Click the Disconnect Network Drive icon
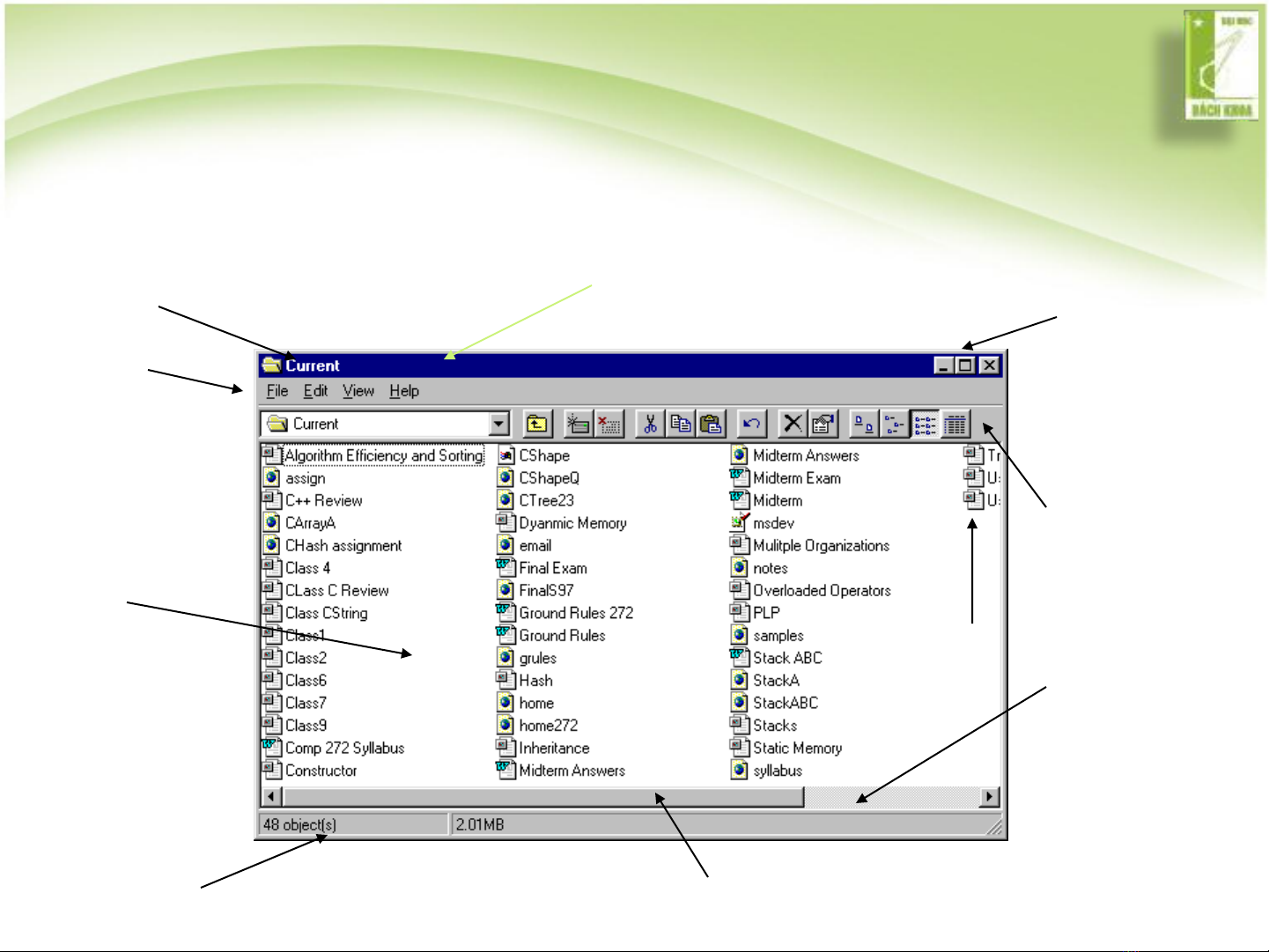The height and width of the screenshot is (952, 1269). pyautogui.click(x=609, y=424)
